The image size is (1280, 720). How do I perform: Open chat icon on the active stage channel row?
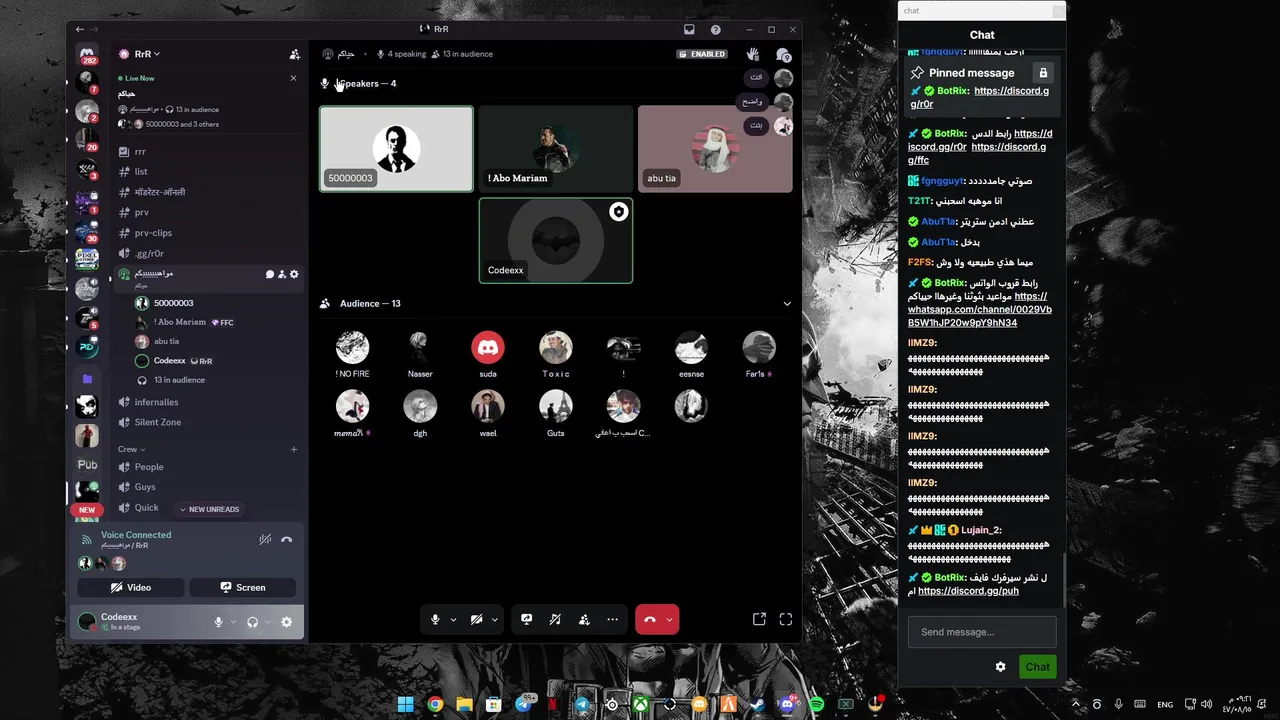coord(269,274)
